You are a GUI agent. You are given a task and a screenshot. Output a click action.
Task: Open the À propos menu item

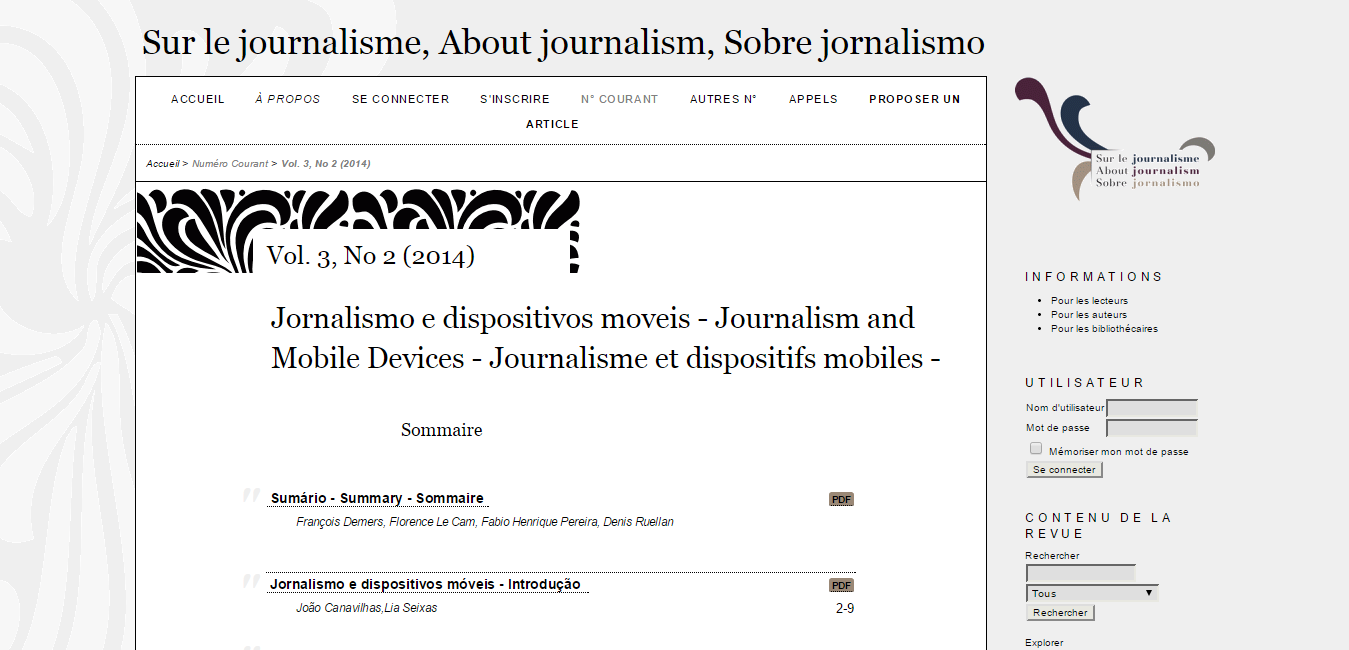point(288,99)
